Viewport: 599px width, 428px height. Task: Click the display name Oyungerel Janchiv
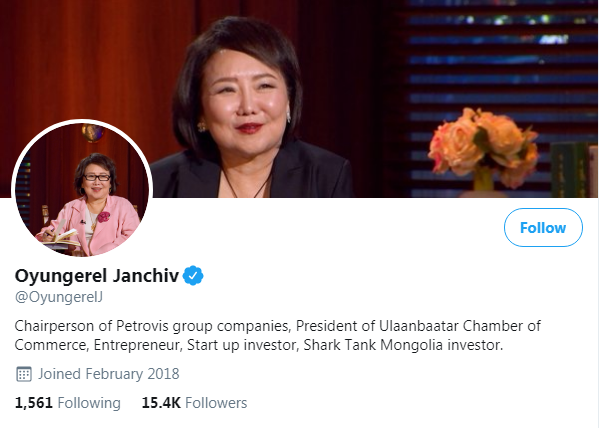(x=97, y=276)
